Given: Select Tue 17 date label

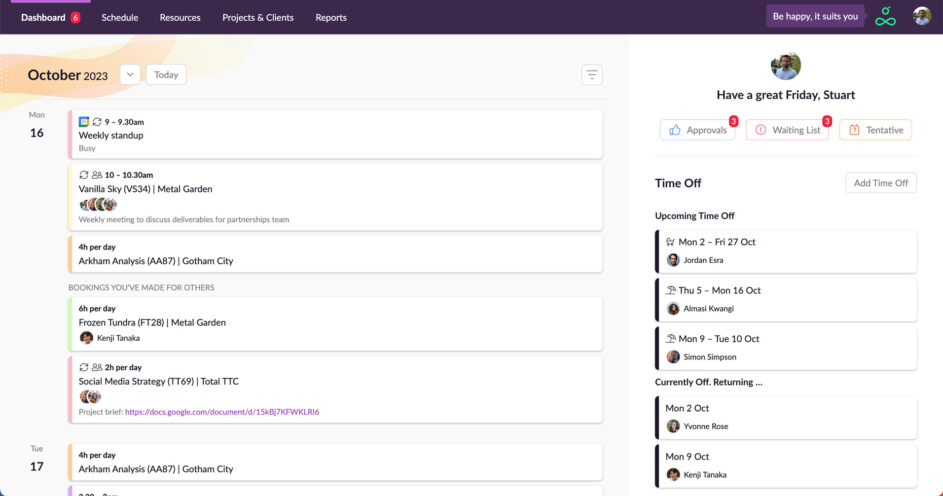Looking at the screenshot, I should (x=37, y=459).
